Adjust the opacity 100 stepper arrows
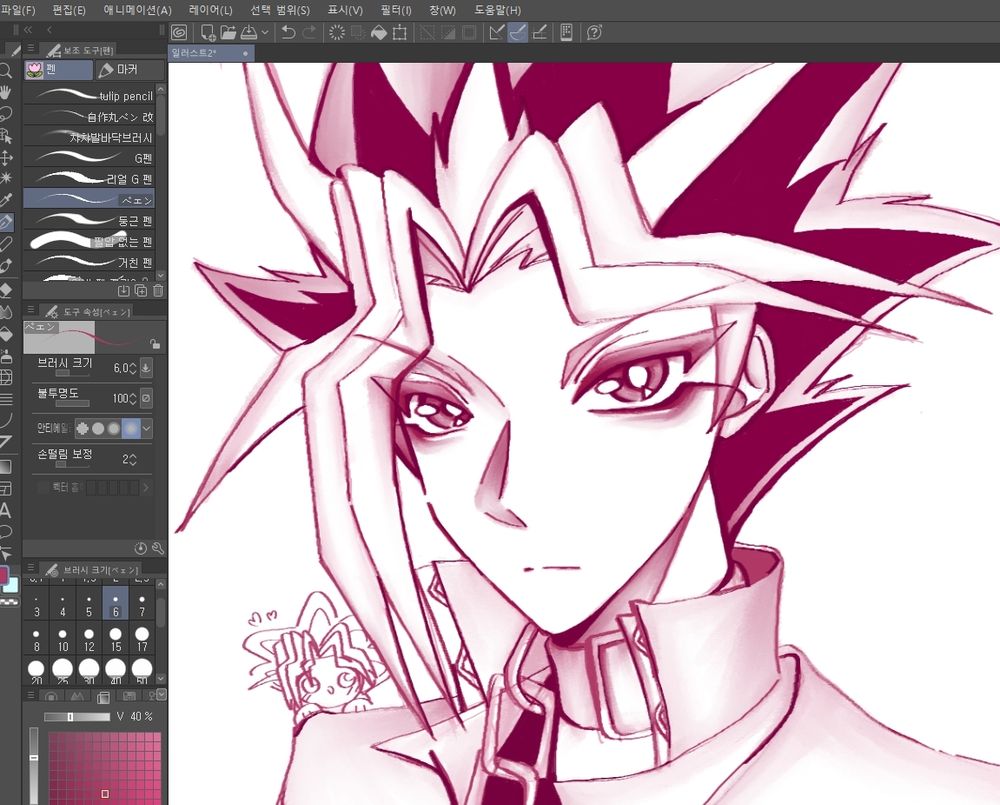 click(x=133, y=399)
